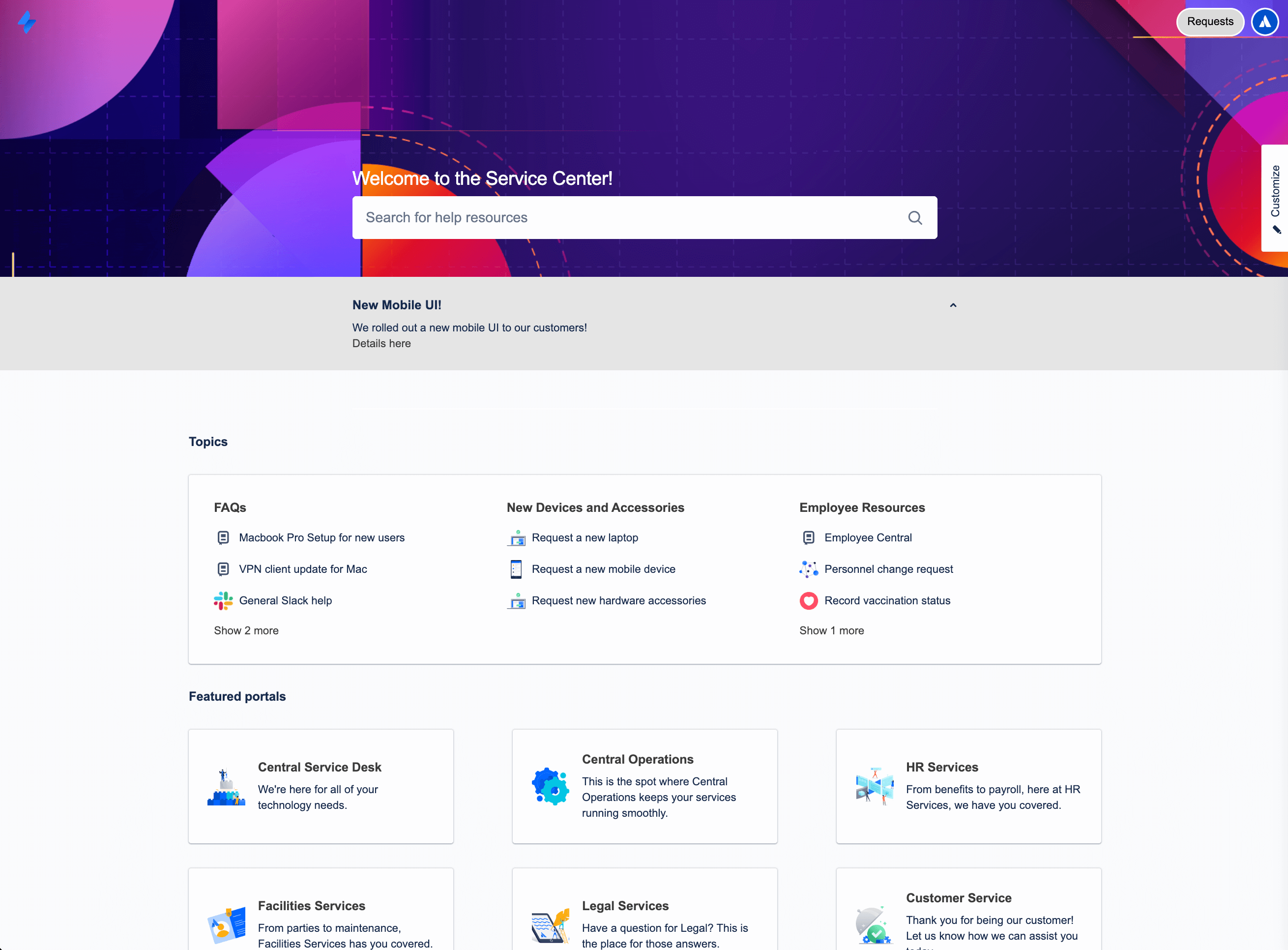Click the search magnifier icon
This screenshot has height=950, width=1288.
coord(915,217)
